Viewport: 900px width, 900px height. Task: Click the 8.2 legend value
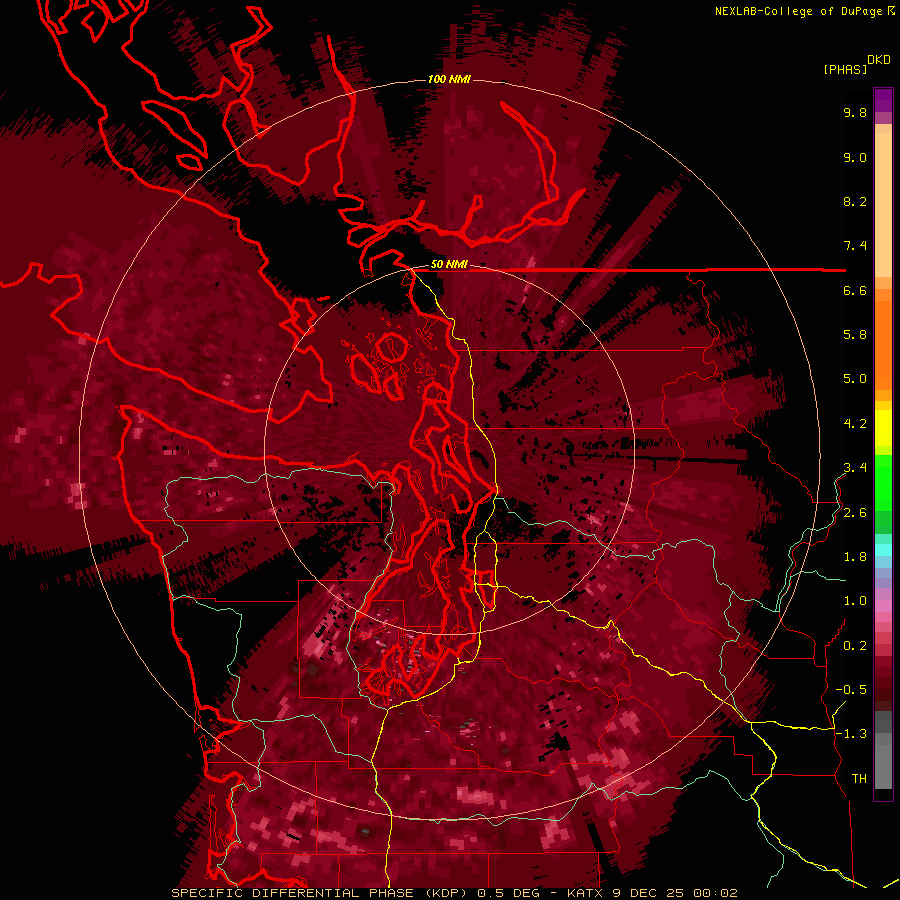tap(855, 201)
